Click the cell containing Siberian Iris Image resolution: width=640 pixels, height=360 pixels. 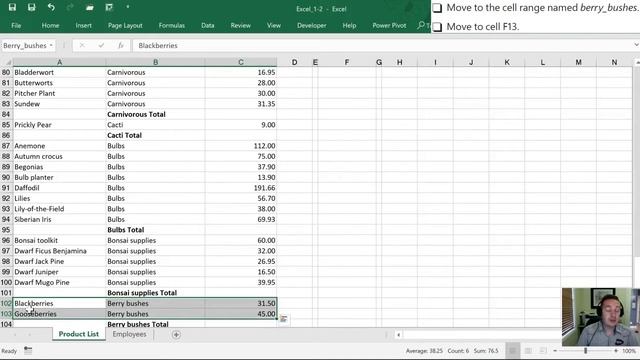(x=59, y=219)
